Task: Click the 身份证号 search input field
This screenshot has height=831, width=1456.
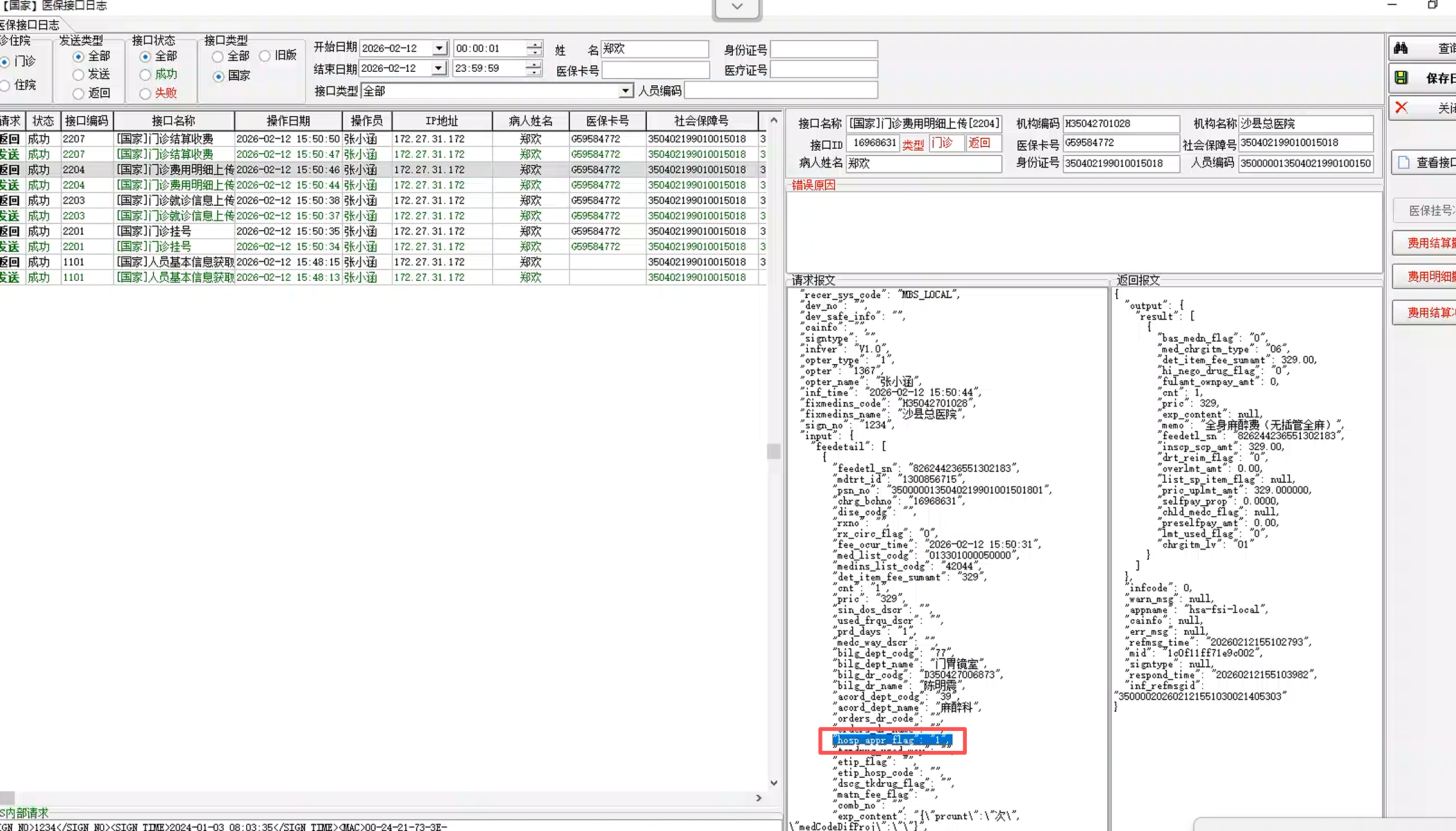Action: [x=823, y=49]
